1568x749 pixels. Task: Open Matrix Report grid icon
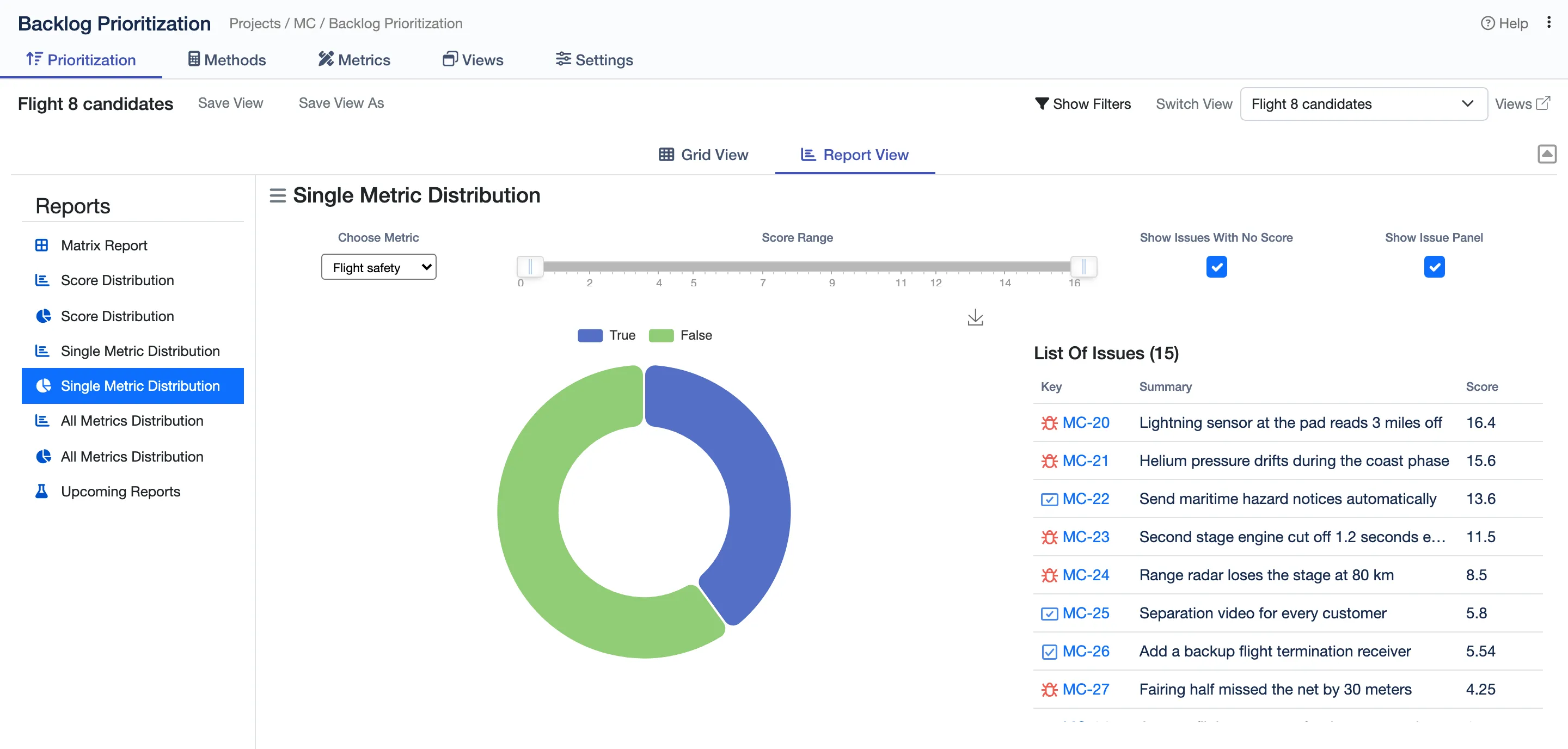[41, 245]
